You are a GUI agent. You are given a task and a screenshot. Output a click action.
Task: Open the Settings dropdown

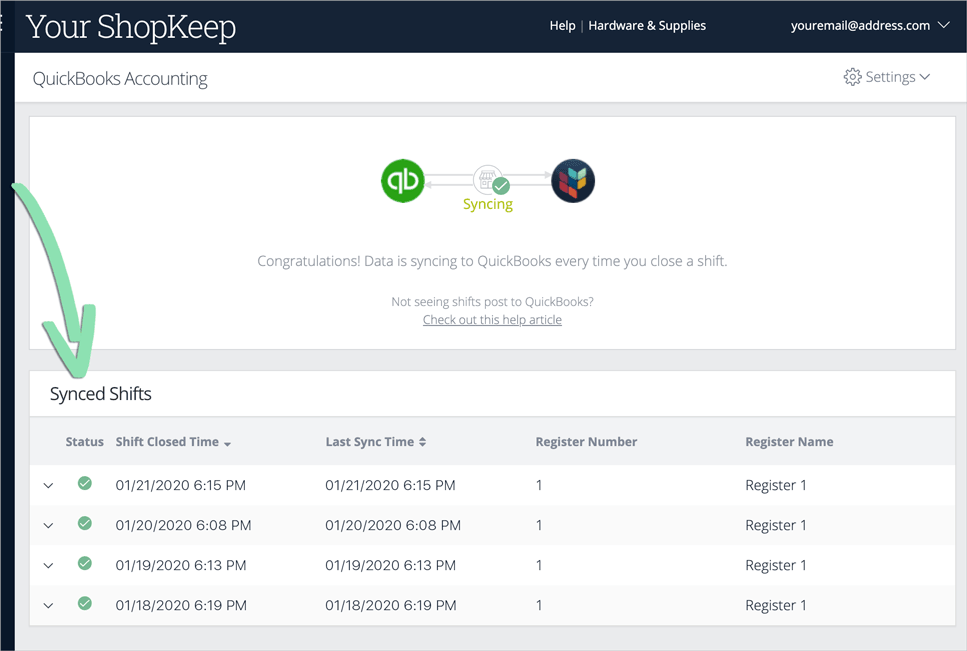pos(887,77)
